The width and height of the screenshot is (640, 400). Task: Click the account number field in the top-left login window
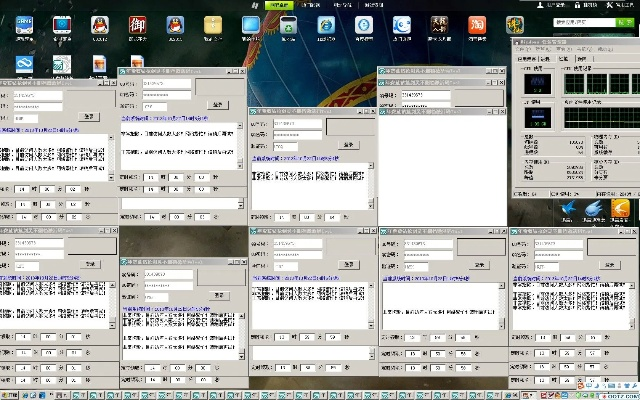pyautogui.click(x=37, y=94)
